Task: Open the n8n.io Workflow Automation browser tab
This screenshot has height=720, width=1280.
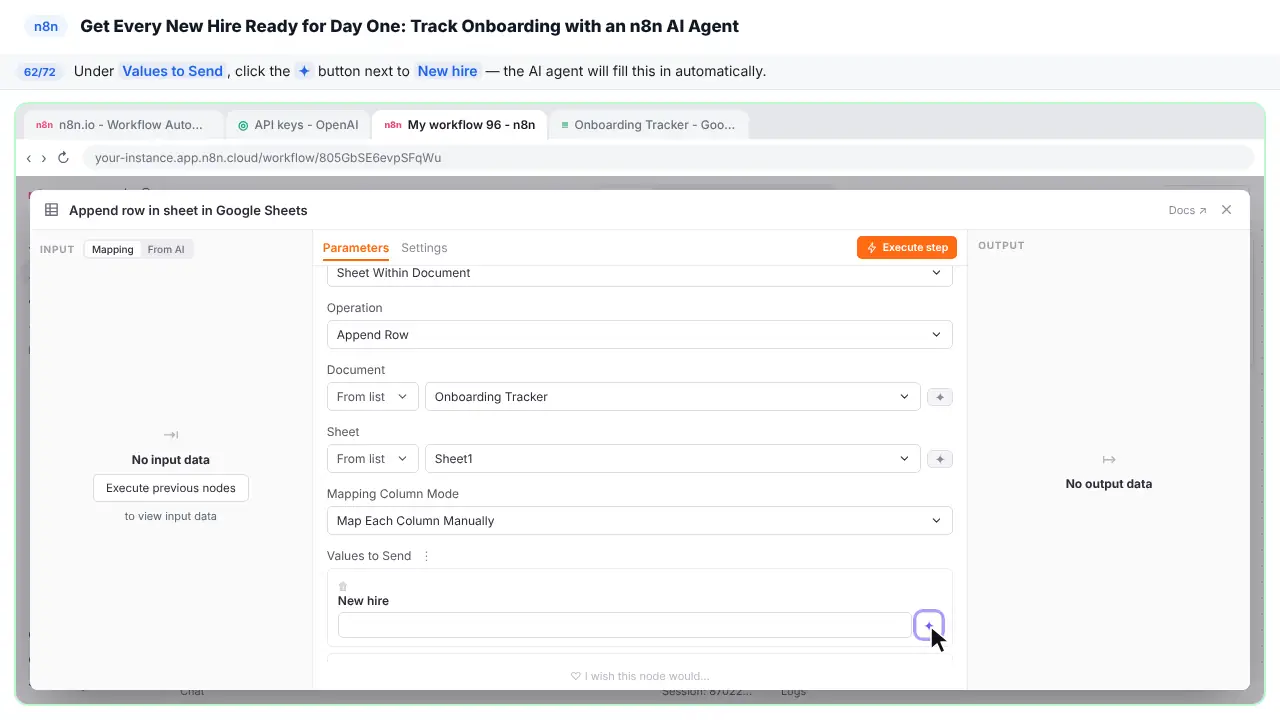Action: point(124,125)
